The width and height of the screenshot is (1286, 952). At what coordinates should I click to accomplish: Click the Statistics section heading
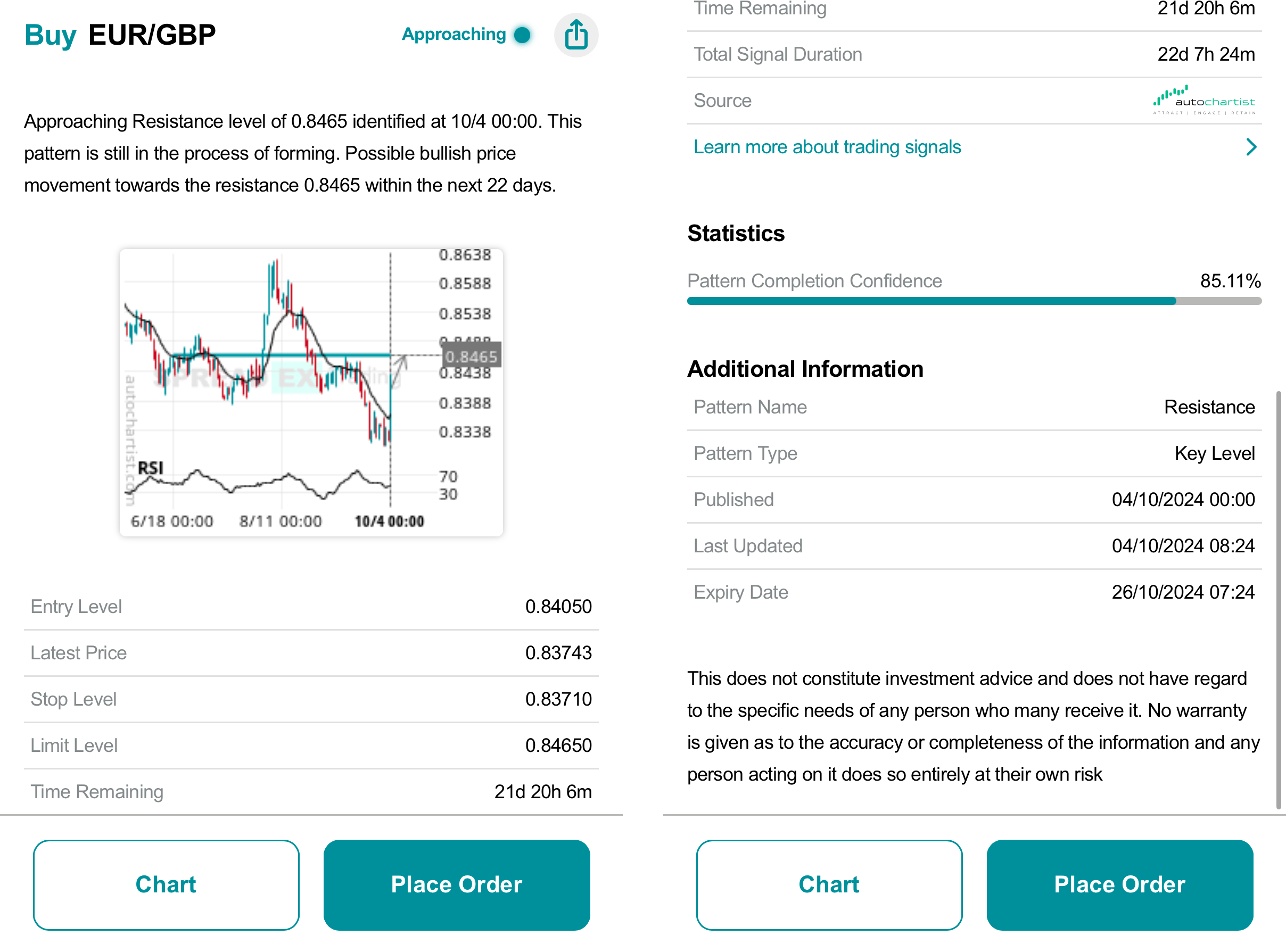(x=736, y=234)
